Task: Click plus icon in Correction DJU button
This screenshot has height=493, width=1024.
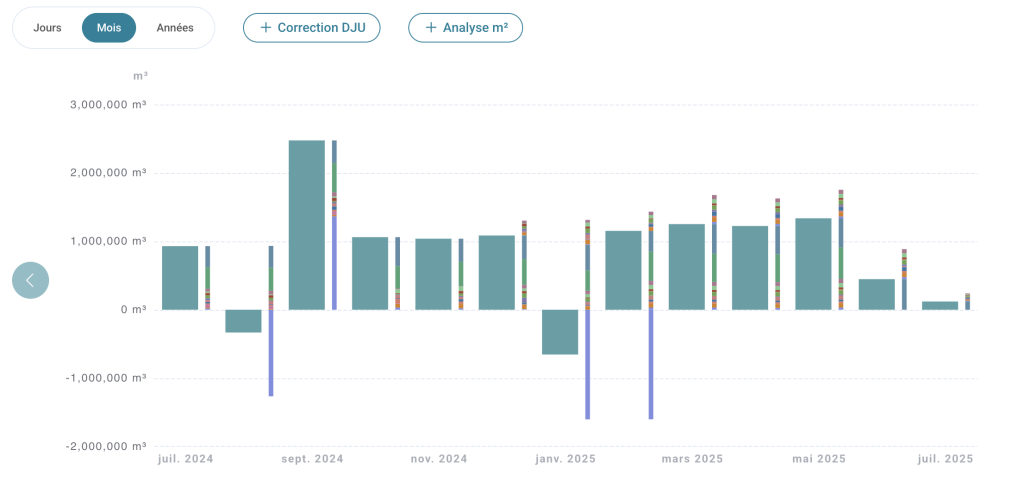Action: point(265,27)
